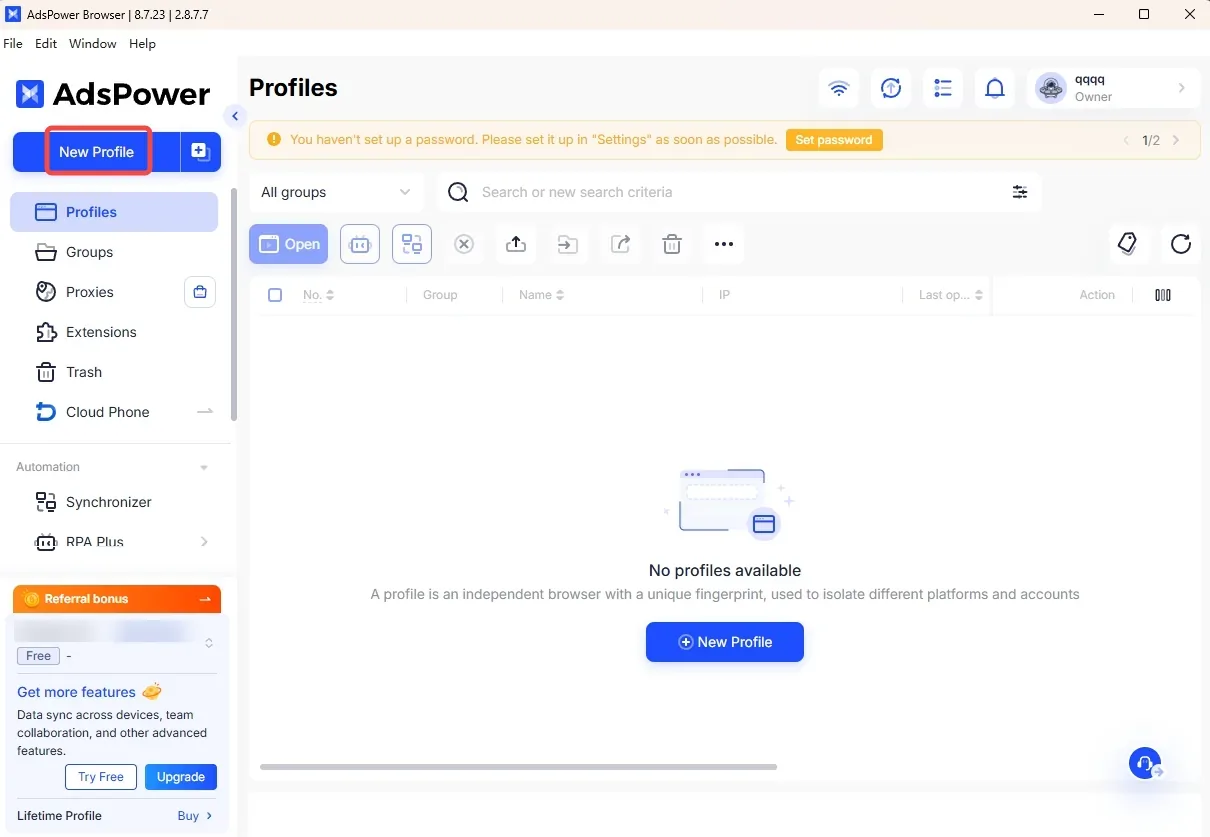Go to previous notice with left arrow
This screenshot has height=837, width=1210.
click(1126, 140)
